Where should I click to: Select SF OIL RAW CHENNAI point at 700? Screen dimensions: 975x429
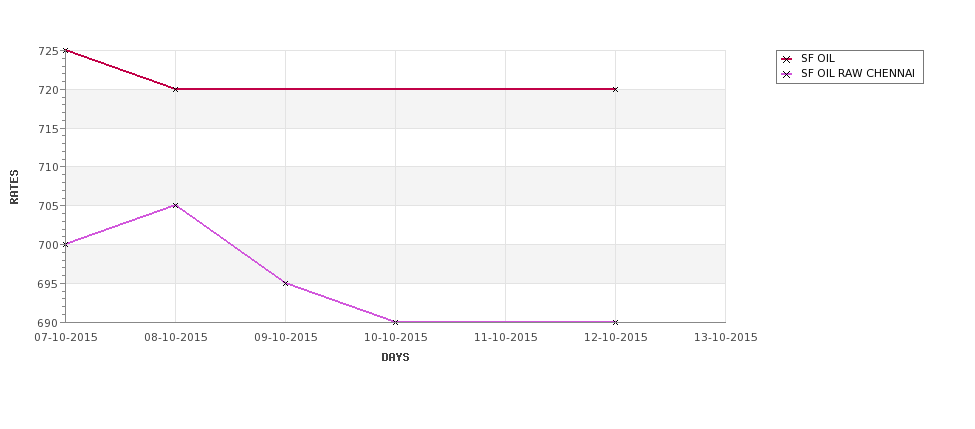(65, 244)
